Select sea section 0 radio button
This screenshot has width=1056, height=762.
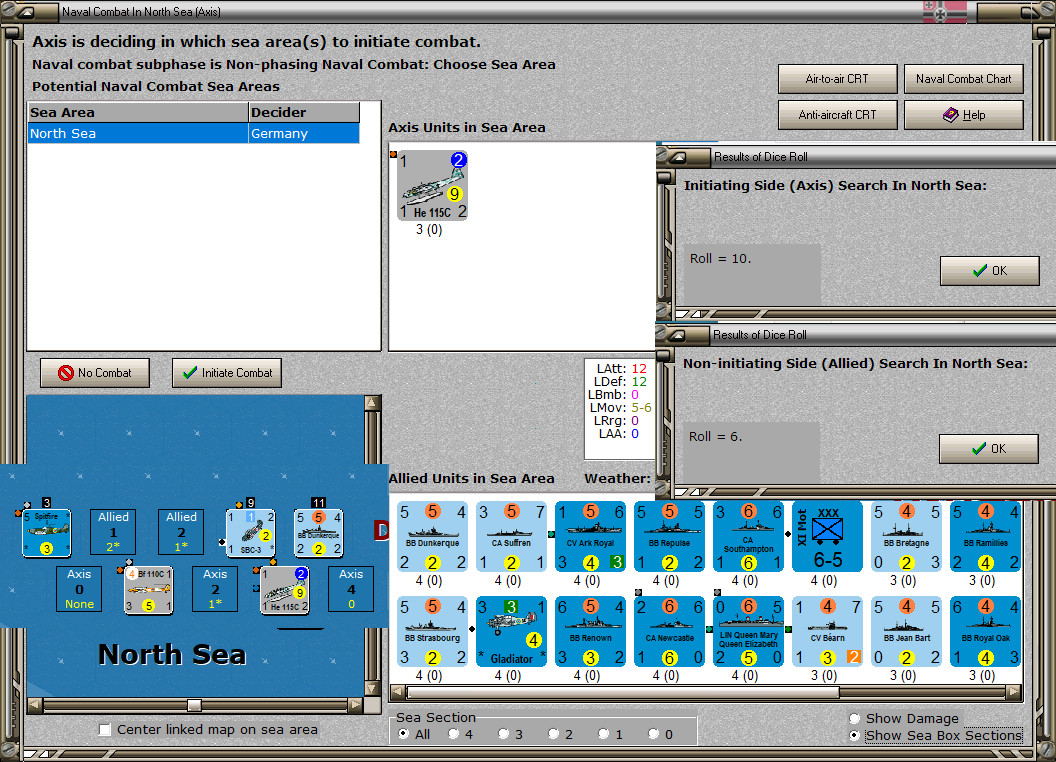point(653,734)
